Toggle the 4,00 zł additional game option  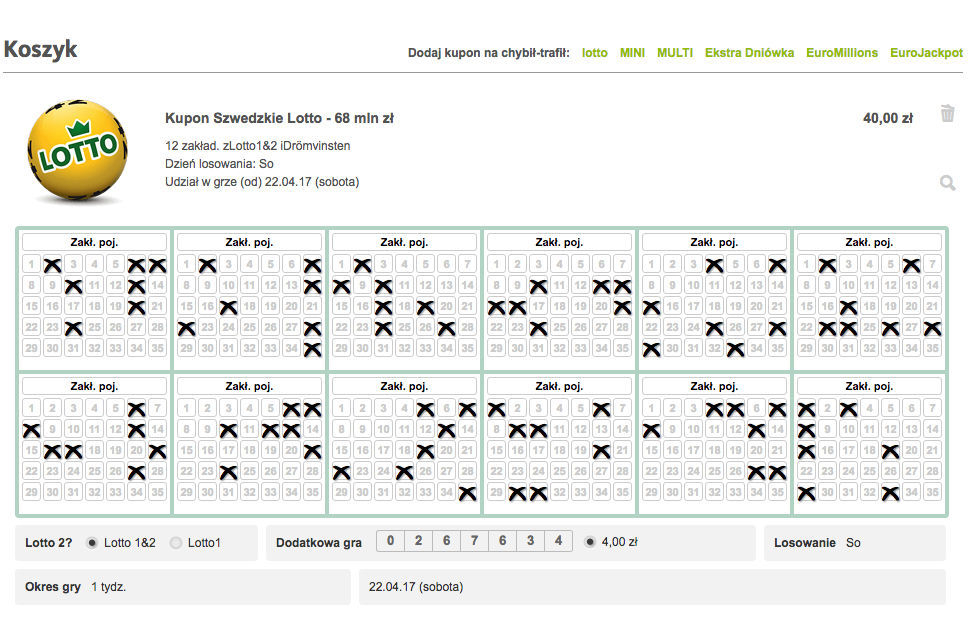[590, 542]
